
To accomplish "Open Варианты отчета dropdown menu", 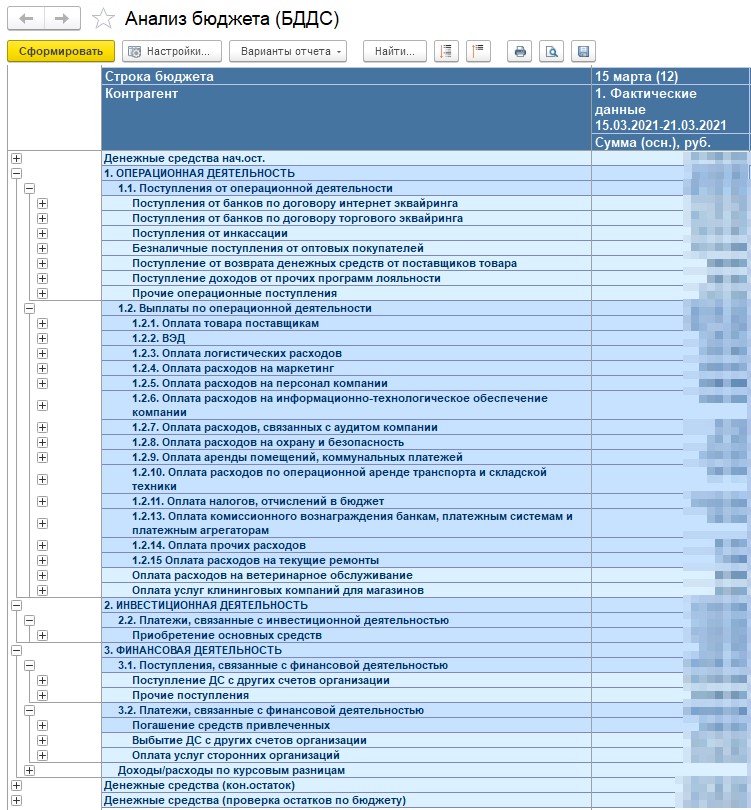I will click(x=288, y=51).
